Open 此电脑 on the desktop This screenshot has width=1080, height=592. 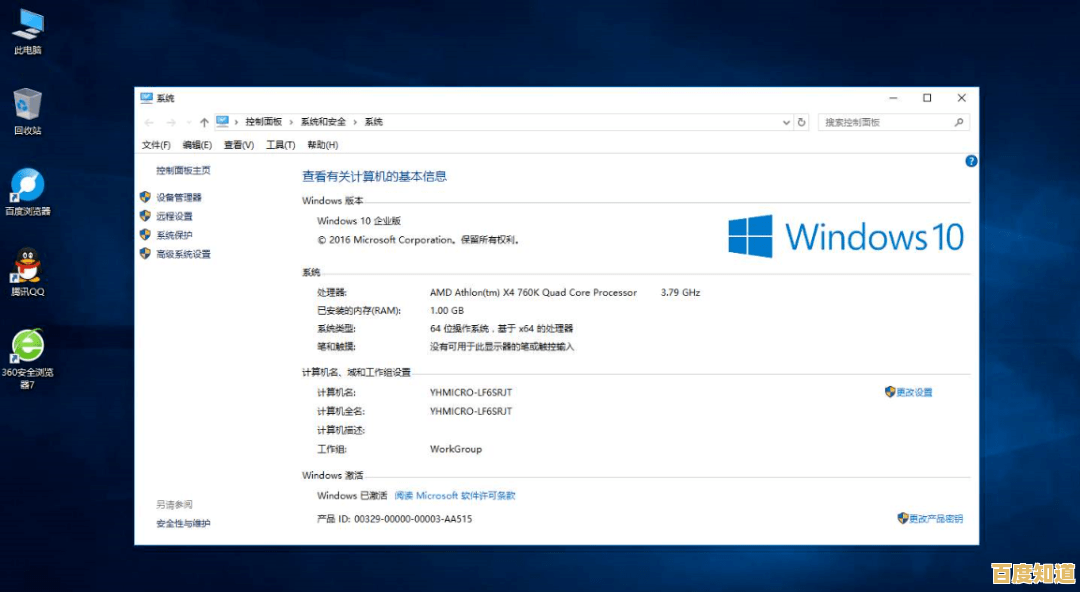tap(27, 22)
